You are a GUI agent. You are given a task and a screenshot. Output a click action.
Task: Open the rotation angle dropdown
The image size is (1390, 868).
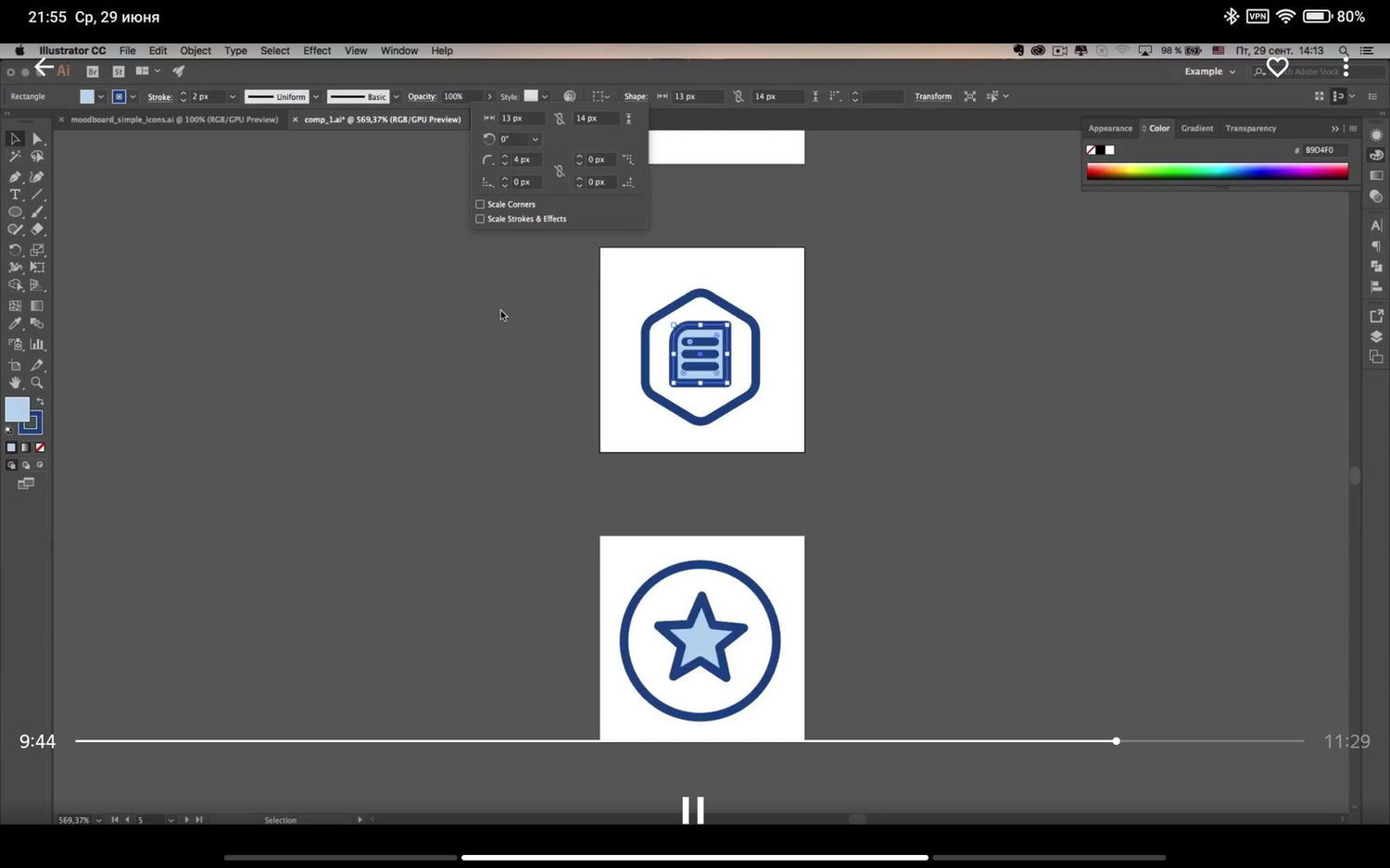click(x=535, y=139)
